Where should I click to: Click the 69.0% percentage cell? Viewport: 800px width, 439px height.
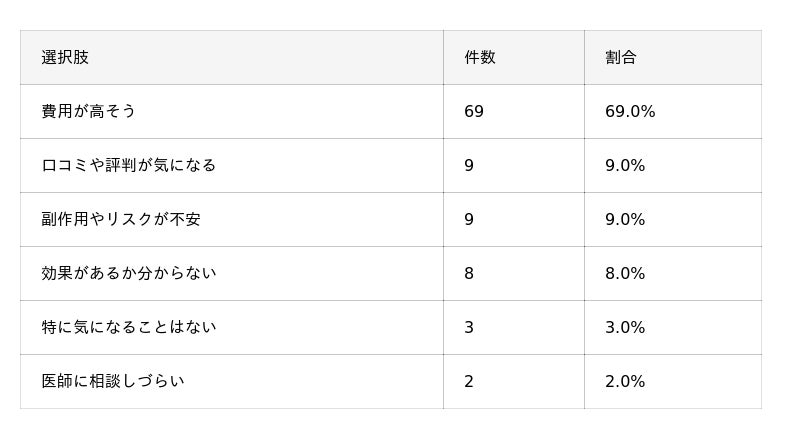pos(673,111)
